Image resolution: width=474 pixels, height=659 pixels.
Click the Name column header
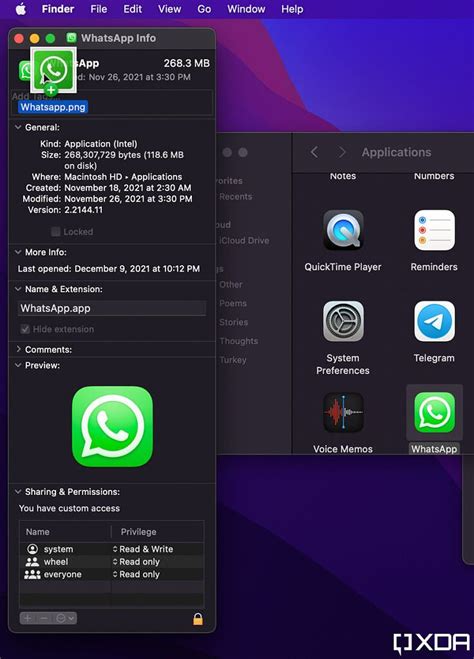click(37, 532)
